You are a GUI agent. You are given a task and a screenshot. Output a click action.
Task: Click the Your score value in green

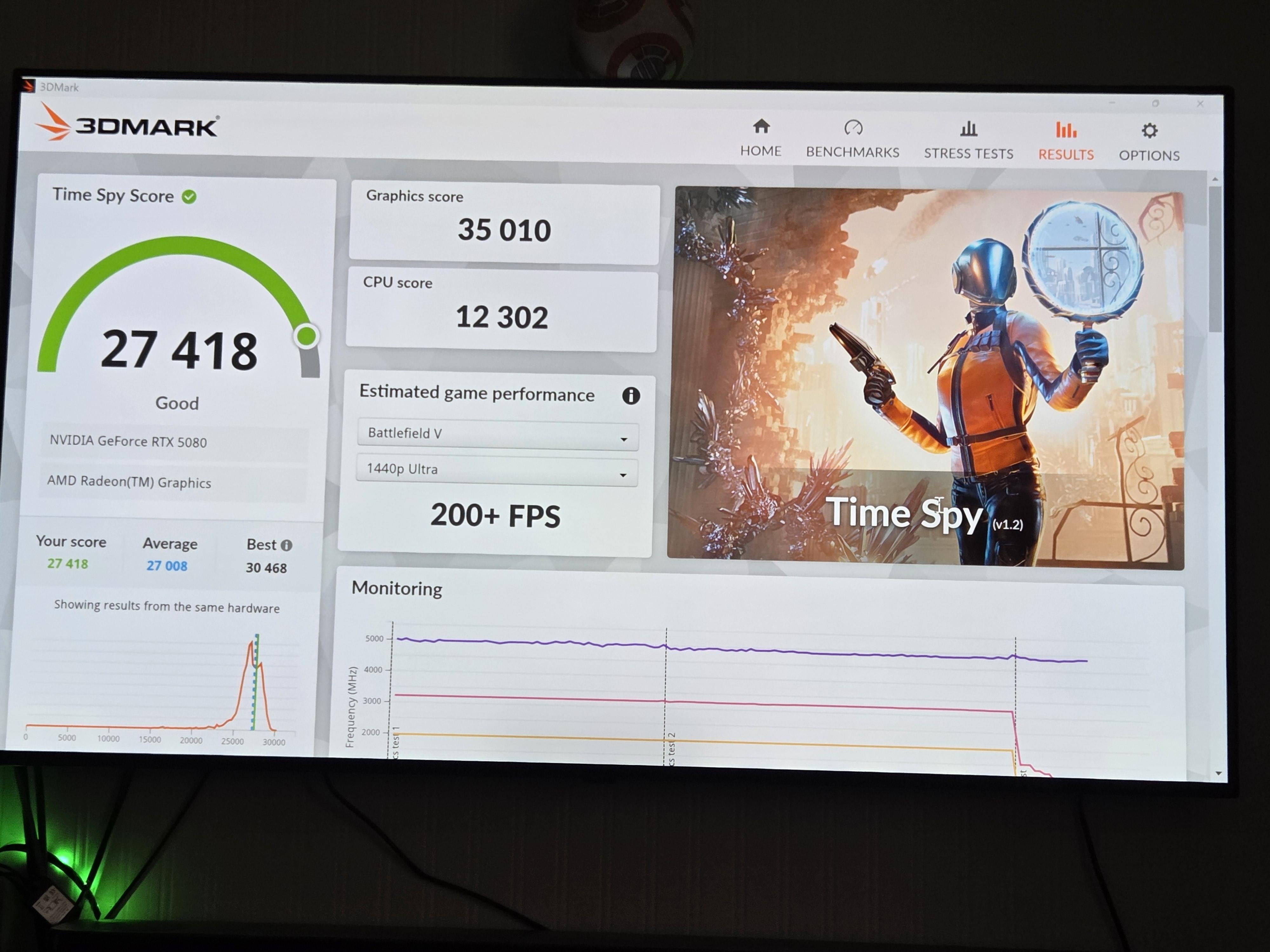point(68,564)
